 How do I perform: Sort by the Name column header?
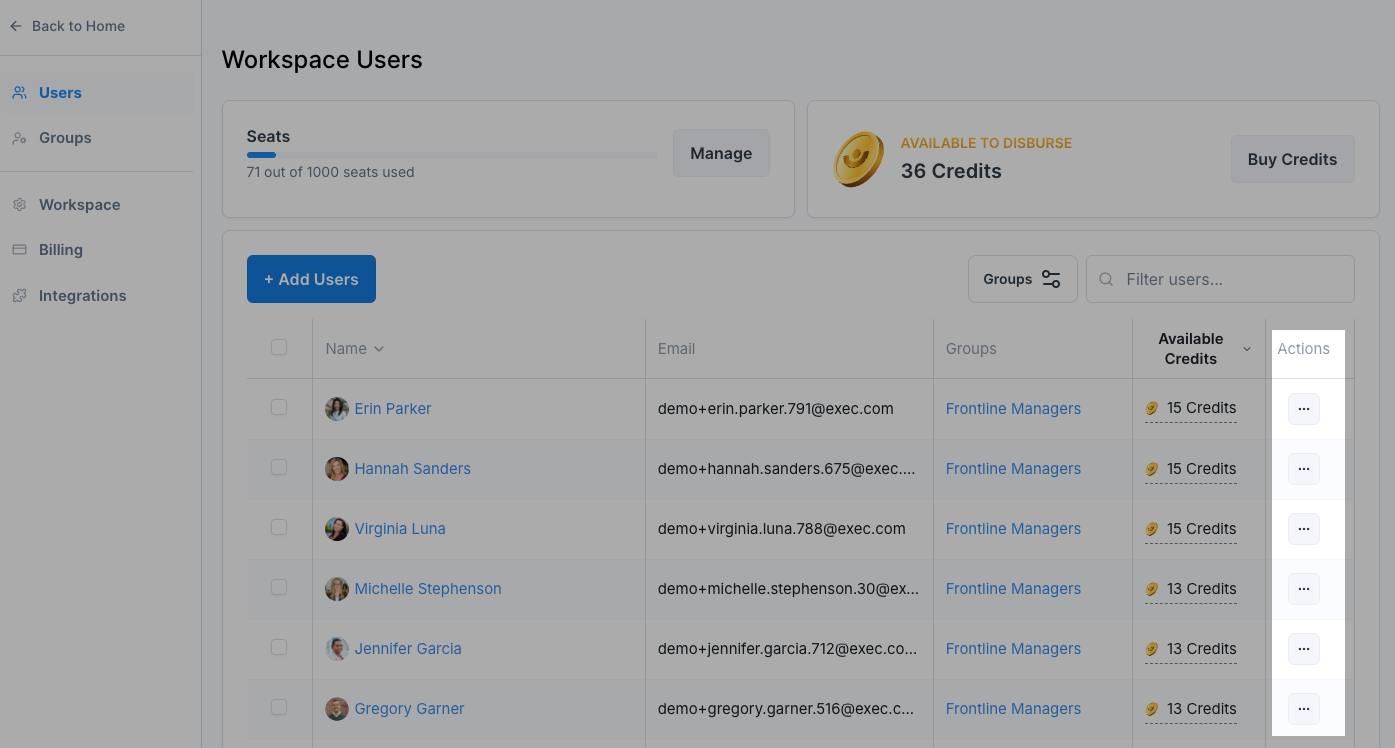(355, 349)
